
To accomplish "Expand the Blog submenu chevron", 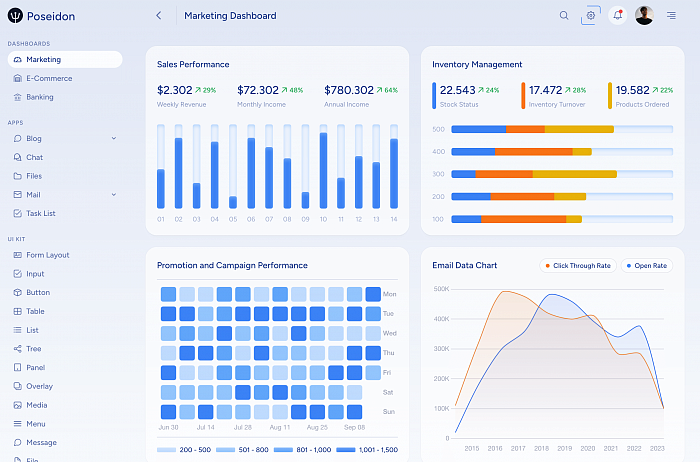I will pyautogui.click(x=114, y=138).
